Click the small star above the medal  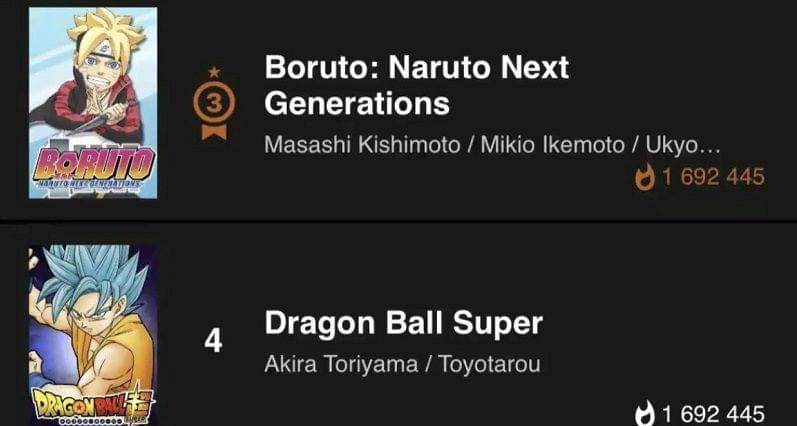click(213, 72)
